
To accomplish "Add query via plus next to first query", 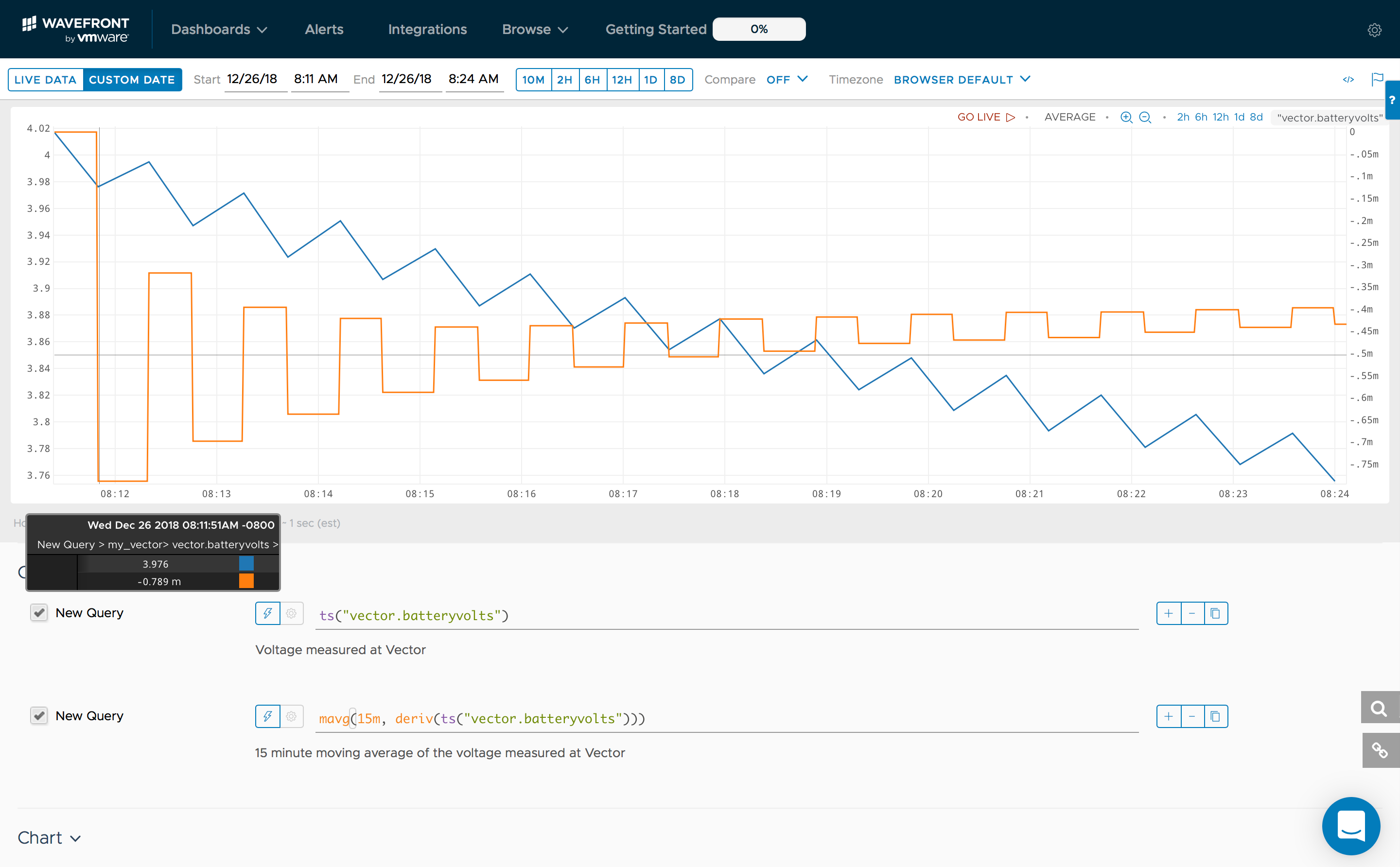I will coord(1168,613).
